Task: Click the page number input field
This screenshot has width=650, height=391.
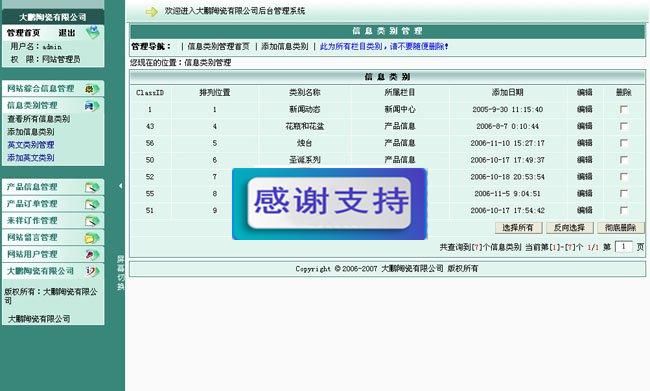Action: (x=623, y=247)
